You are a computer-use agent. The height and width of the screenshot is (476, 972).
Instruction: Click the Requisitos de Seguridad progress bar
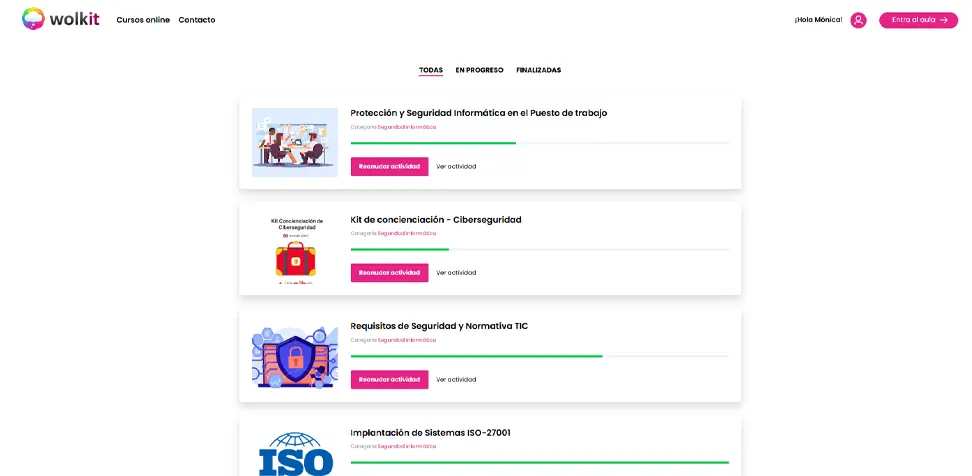coord(539,356)
